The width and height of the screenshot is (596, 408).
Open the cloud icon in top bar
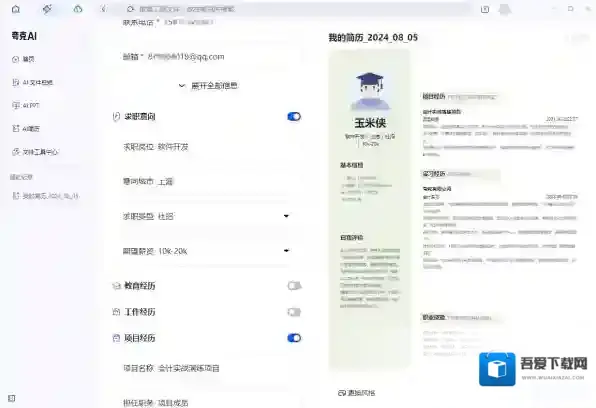coord(78,9)
